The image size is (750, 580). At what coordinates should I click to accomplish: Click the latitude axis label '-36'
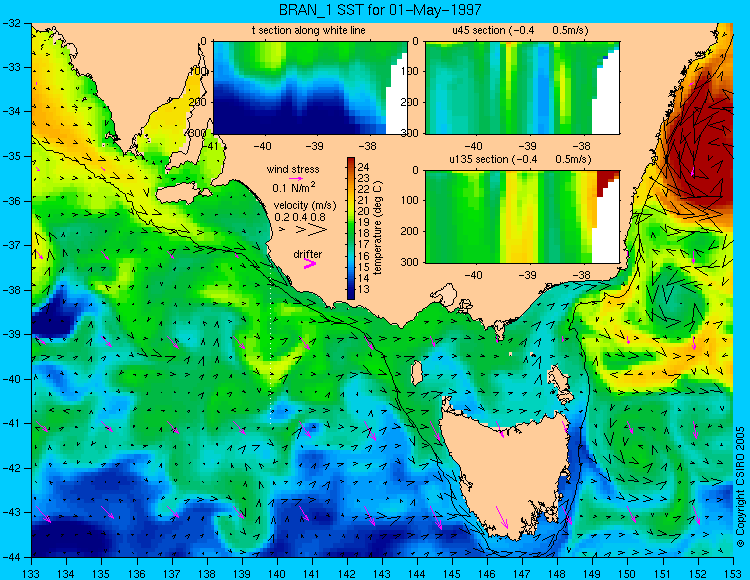[x=12, y=201]
